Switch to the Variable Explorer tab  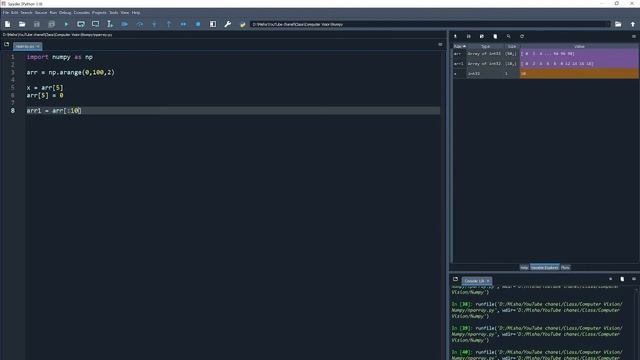[x=544, y=267]
